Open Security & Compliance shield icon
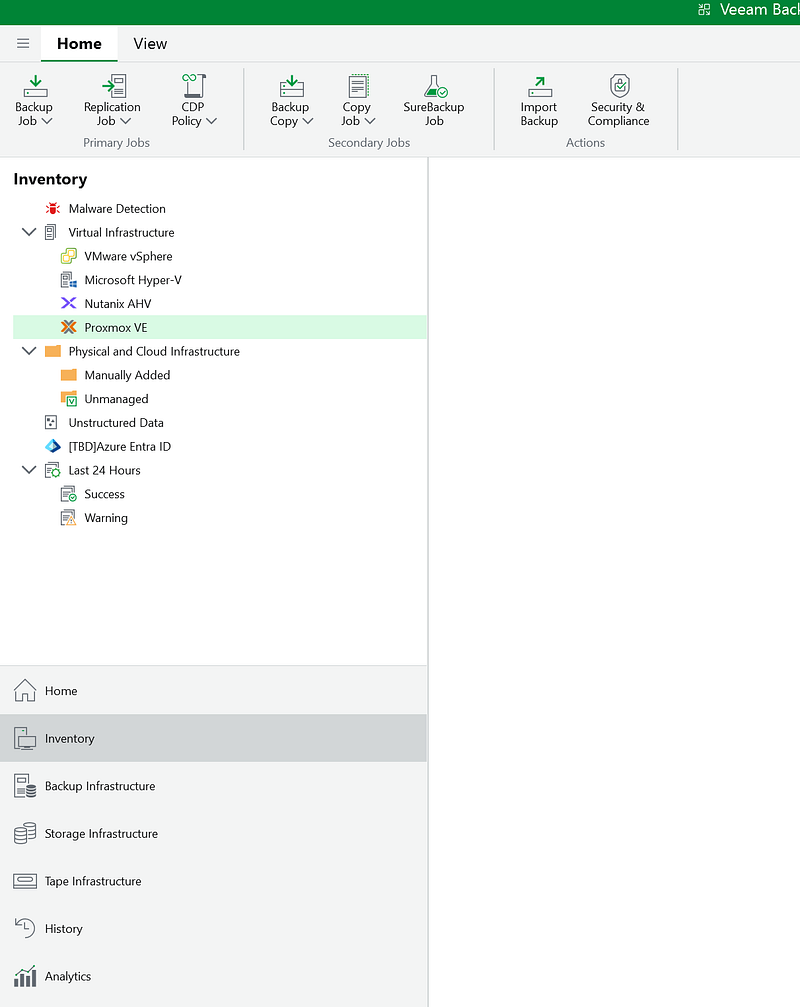The image size is (800, 1007). [x=618, y=86]
